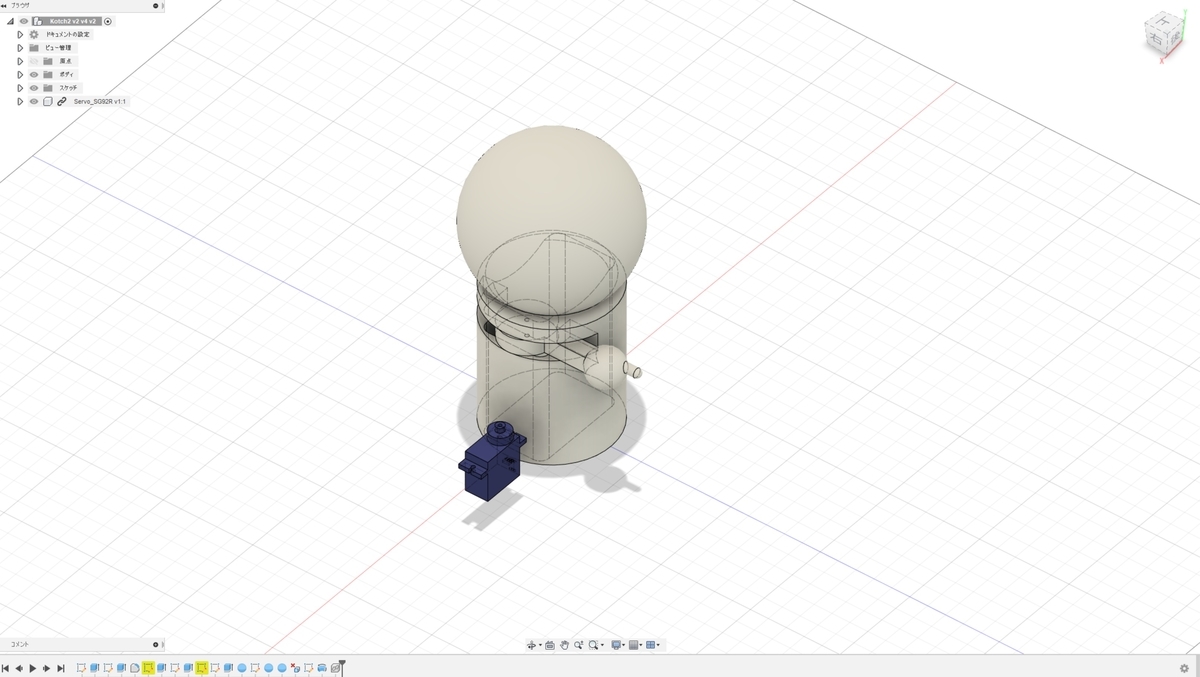The image size is (1200, 677).
Task: Click the folder icon next to スケッチ
Action: (47, 88)
